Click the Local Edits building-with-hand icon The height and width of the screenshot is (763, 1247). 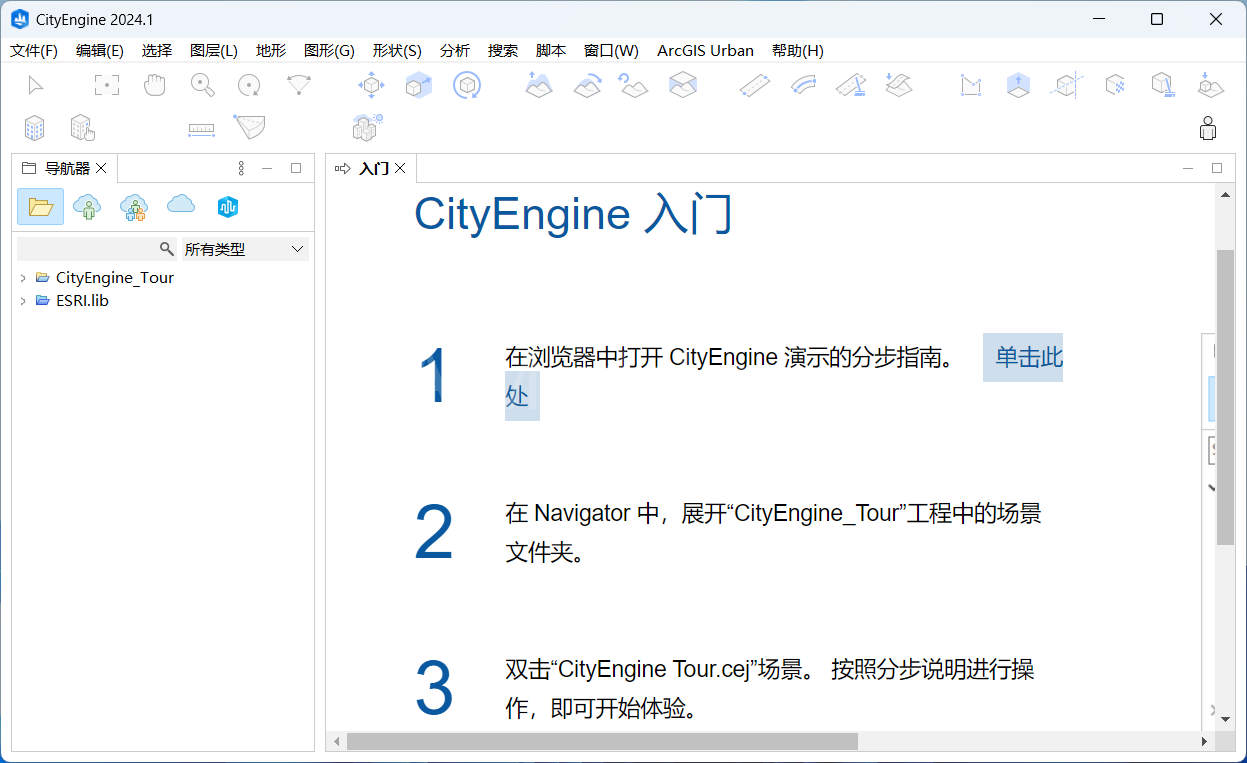click(x=83, y=128)
